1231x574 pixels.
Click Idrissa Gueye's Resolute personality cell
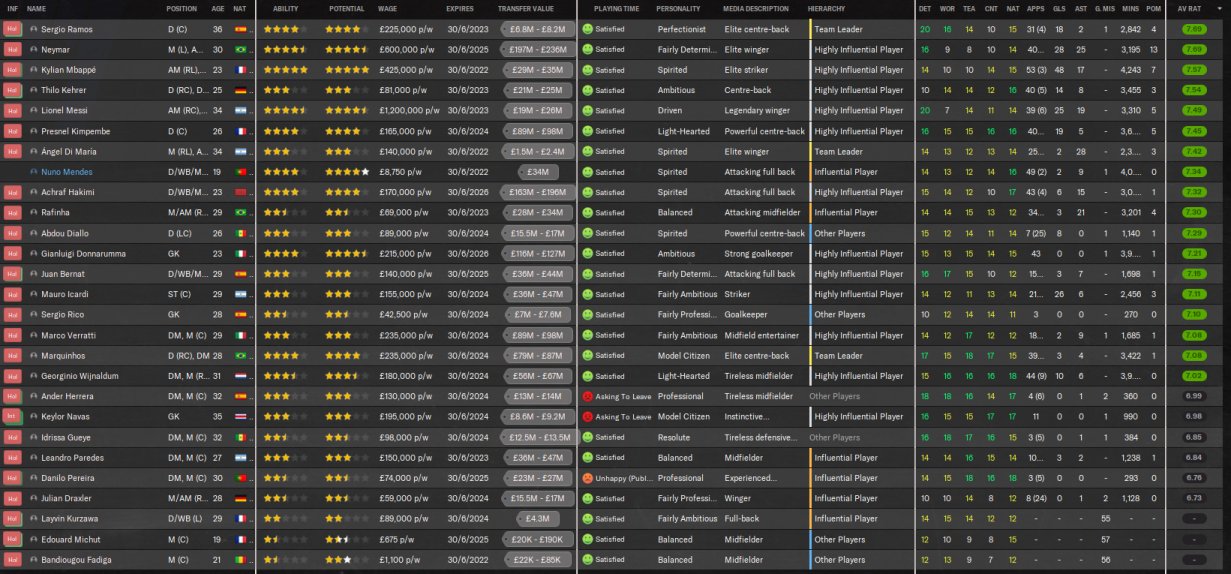coord(674,437)
